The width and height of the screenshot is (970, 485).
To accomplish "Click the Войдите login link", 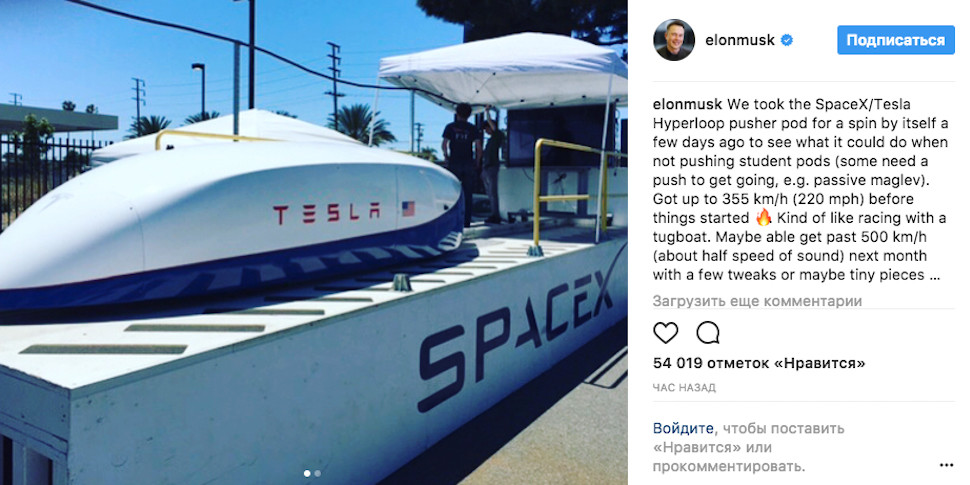I will (x=683, y=428).
